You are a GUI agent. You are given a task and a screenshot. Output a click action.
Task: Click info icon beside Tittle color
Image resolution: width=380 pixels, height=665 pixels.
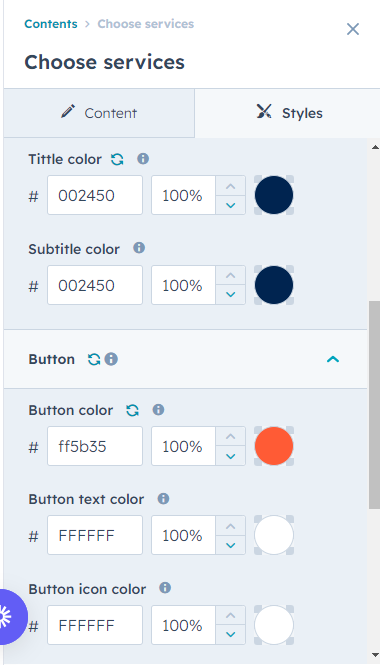point(143,159)
